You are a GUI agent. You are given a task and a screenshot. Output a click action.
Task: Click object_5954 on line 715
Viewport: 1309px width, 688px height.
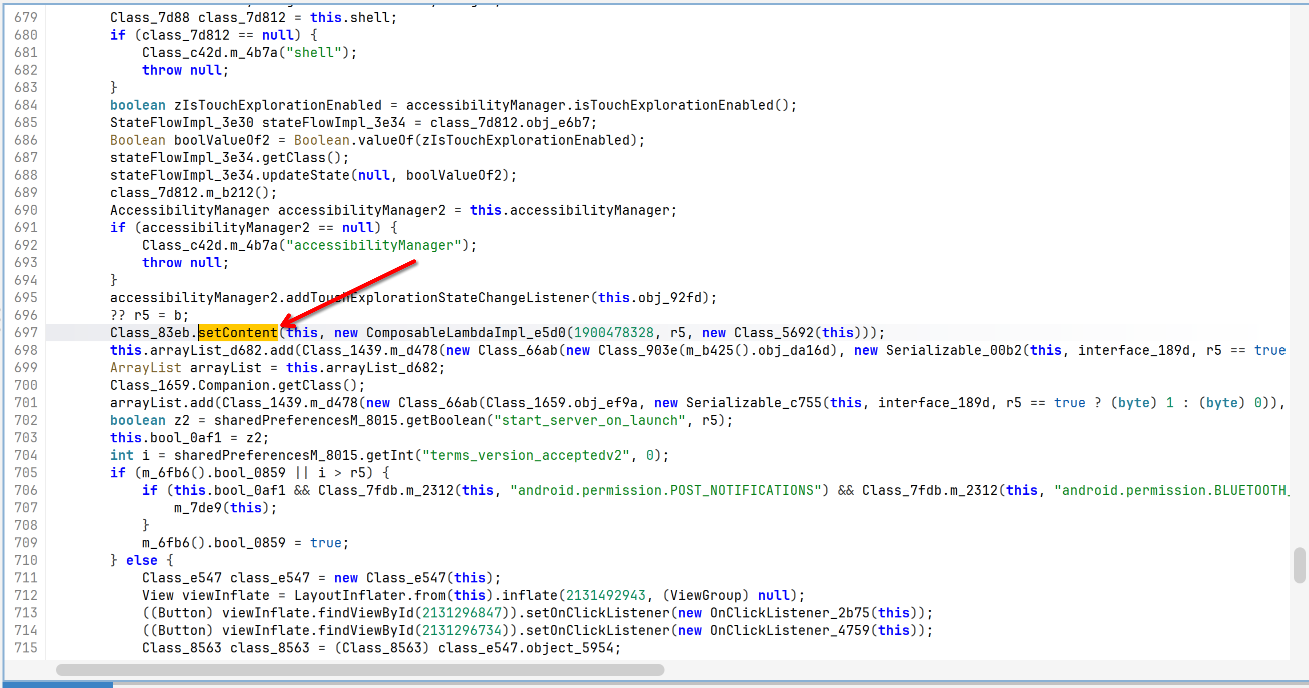coord(570,647)
